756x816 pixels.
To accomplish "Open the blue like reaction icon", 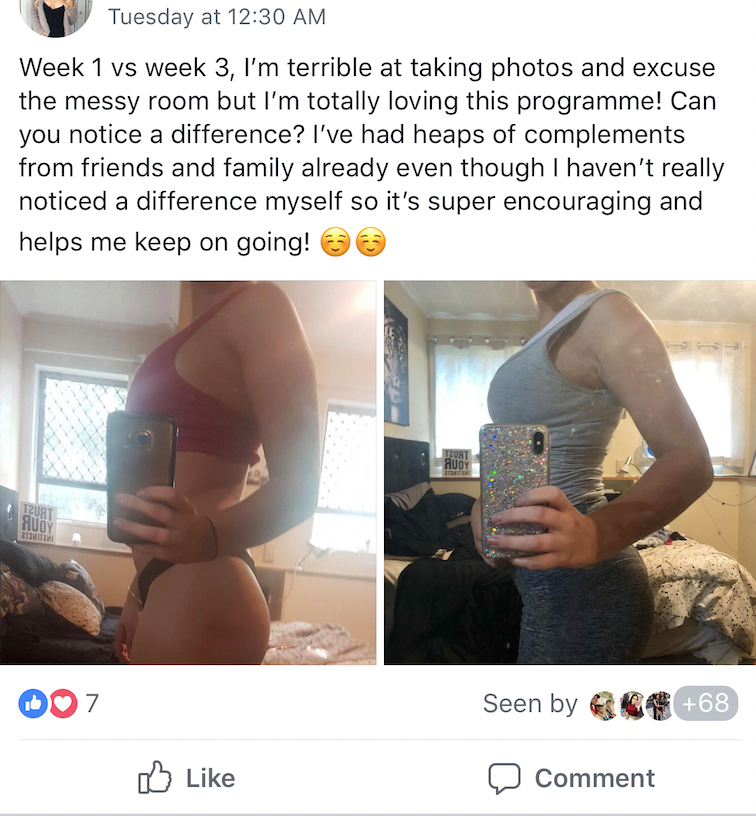I will pos(33,704).
